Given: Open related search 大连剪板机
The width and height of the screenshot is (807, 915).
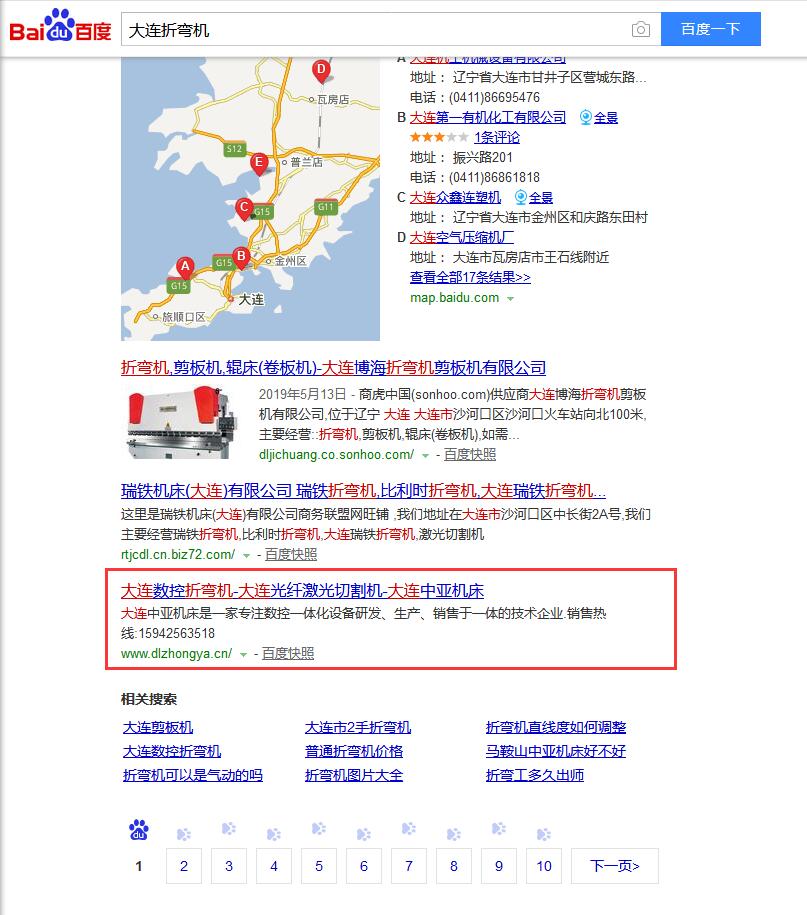Looking at the screenshot, I should point(158,728).
